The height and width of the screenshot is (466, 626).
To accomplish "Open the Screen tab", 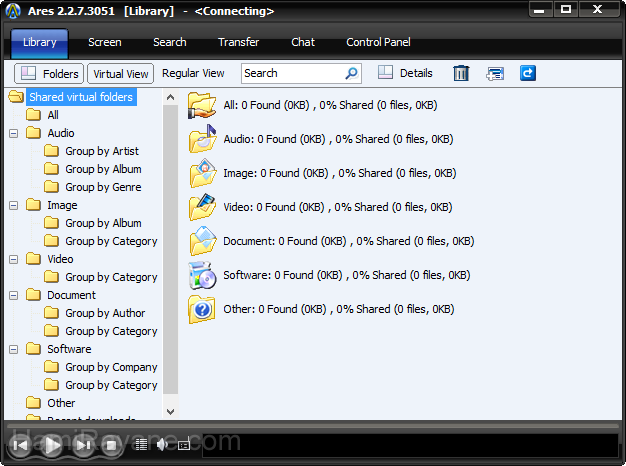I will 105,42.
